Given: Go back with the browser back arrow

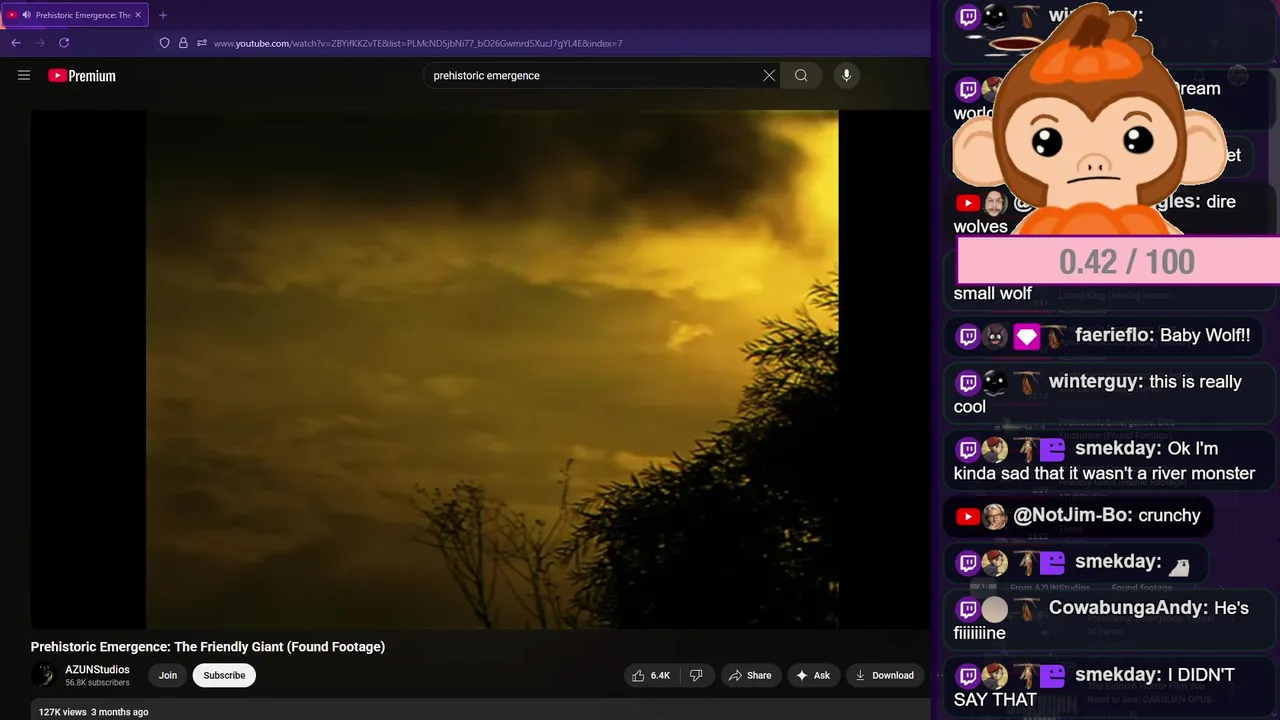Looking at the screenshot, I should [16, 43].
